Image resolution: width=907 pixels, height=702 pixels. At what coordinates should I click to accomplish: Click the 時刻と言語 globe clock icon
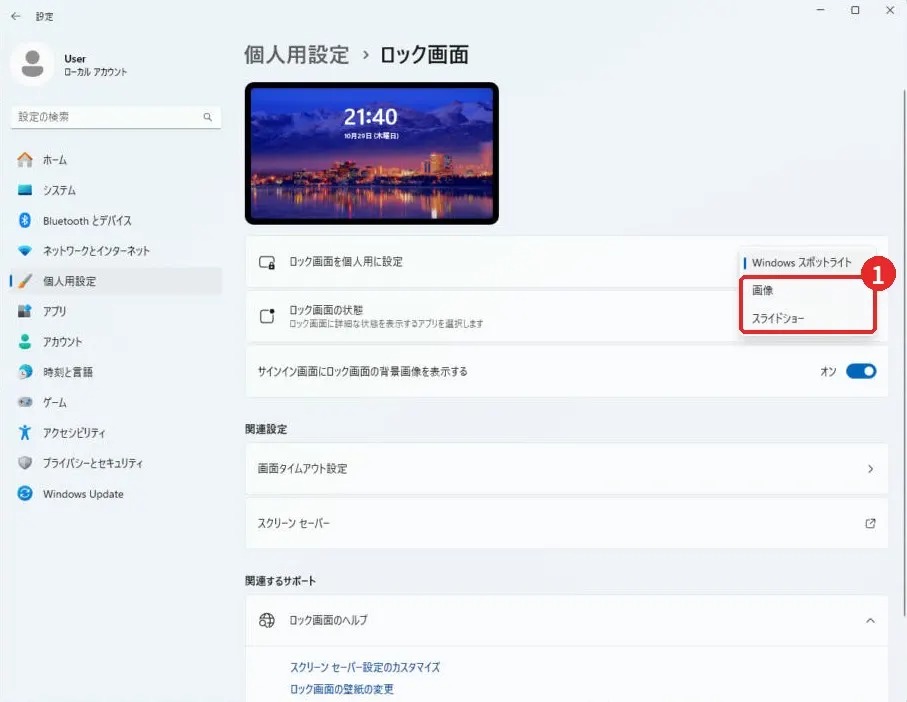point(25,372)
